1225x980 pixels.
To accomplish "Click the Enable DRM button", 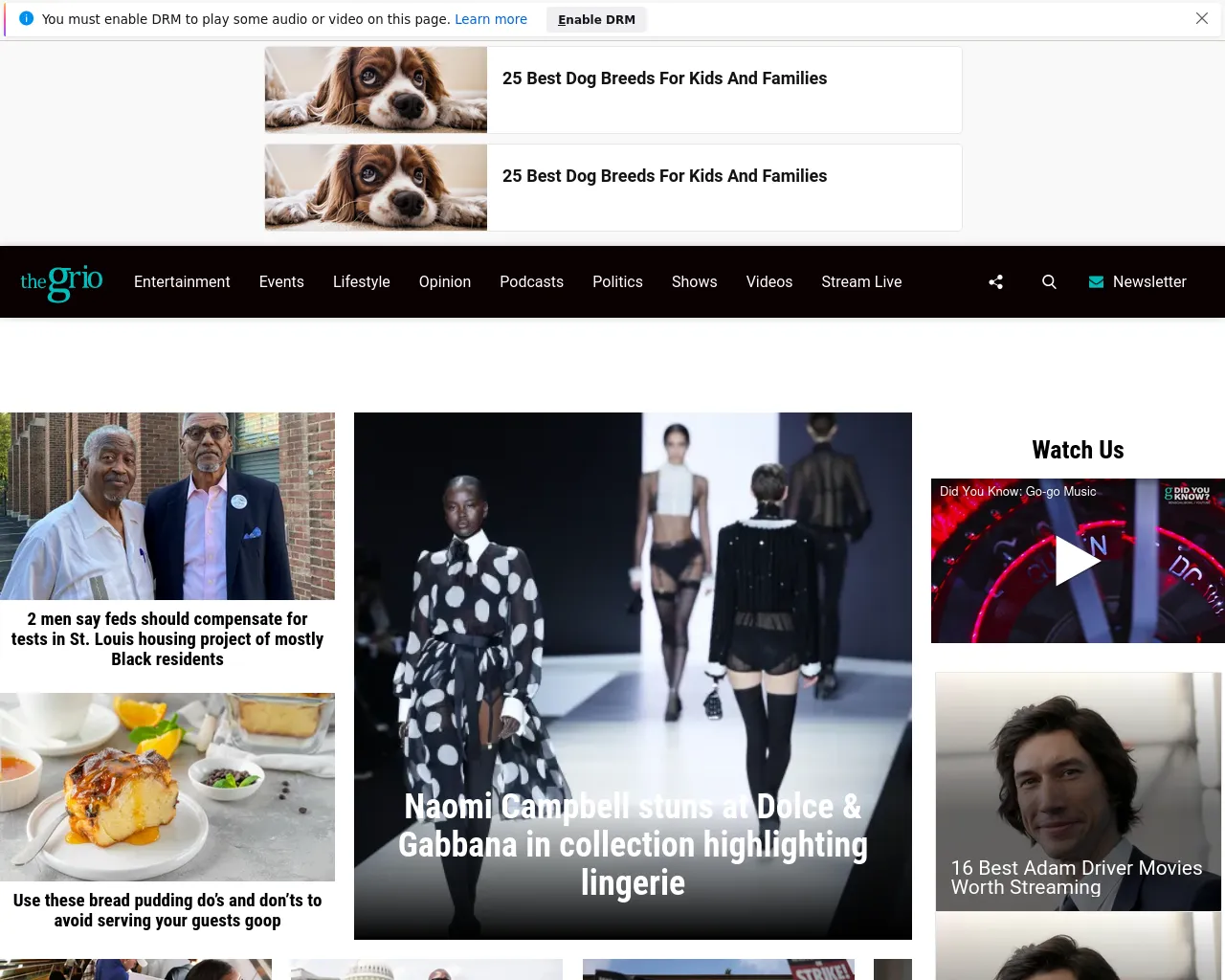I will coord(596,19).
